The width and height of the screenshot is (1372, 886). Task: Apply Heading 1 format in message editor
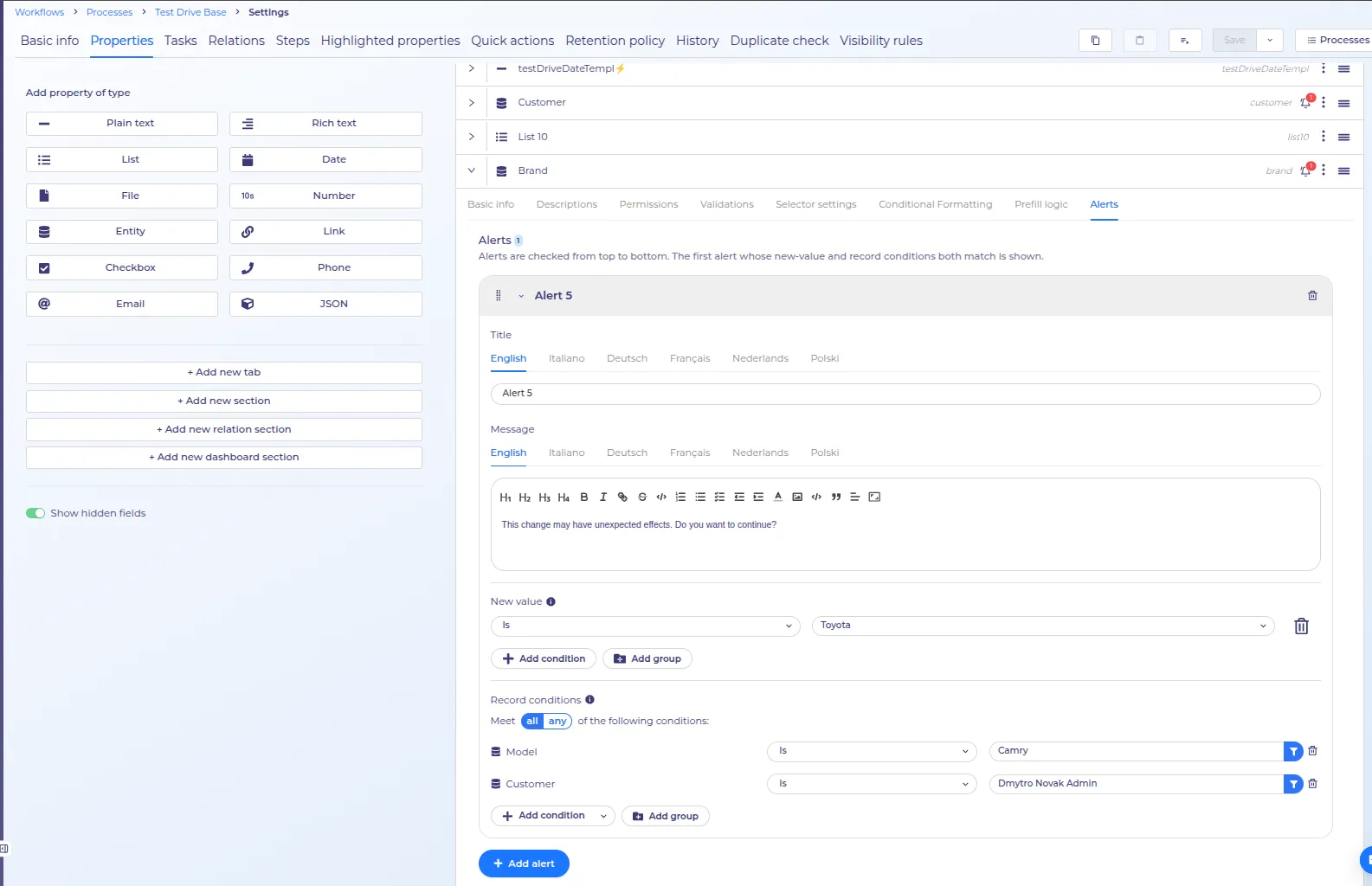(x=506, y=497)
